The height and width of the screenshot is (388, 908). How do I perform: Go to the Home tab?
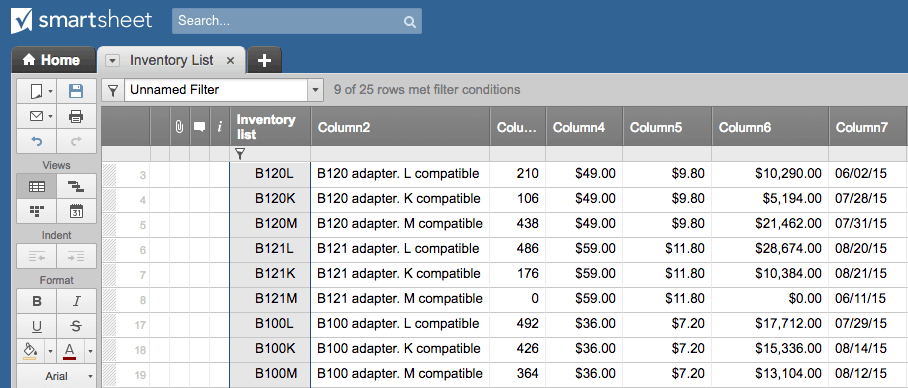tap(53, 60)
